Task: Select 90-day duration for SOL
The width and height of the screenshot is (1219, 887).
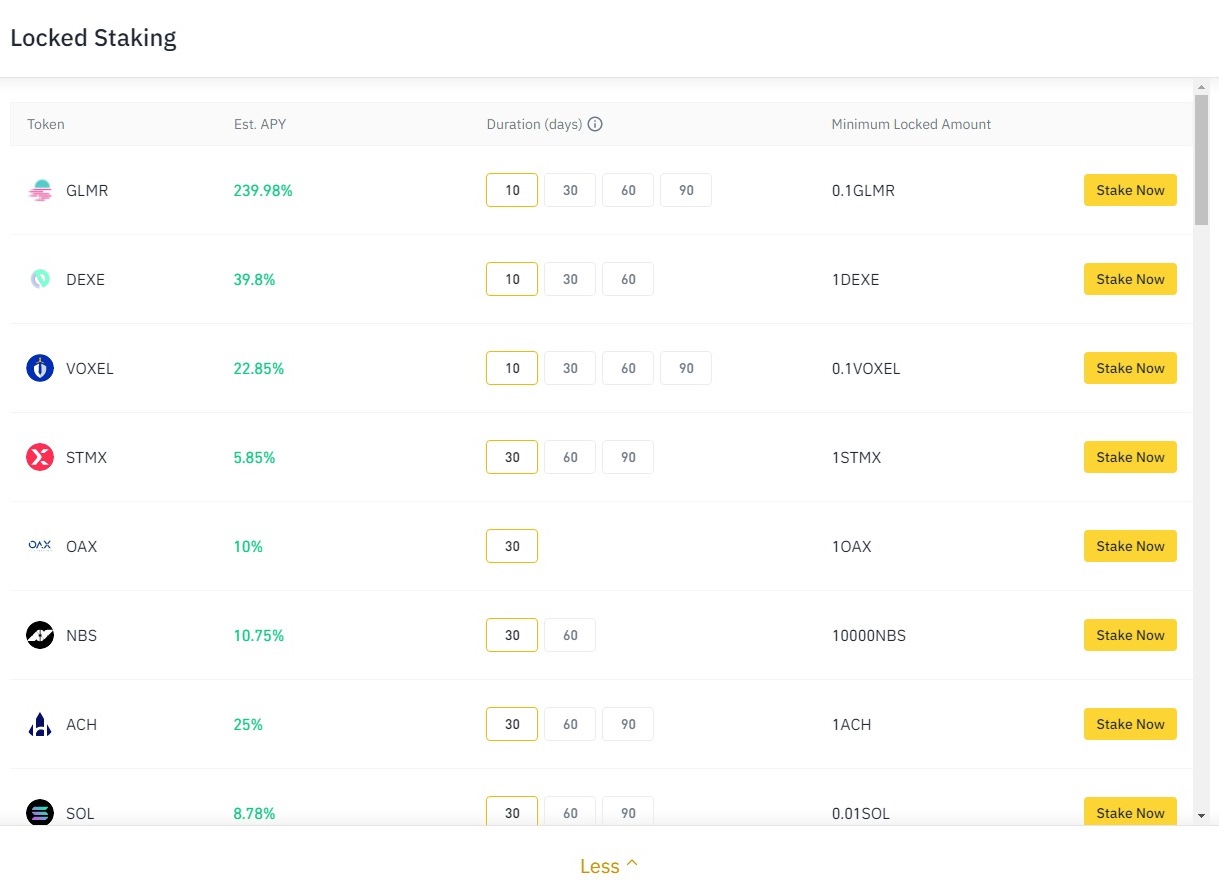Action: tap(628, 811)
